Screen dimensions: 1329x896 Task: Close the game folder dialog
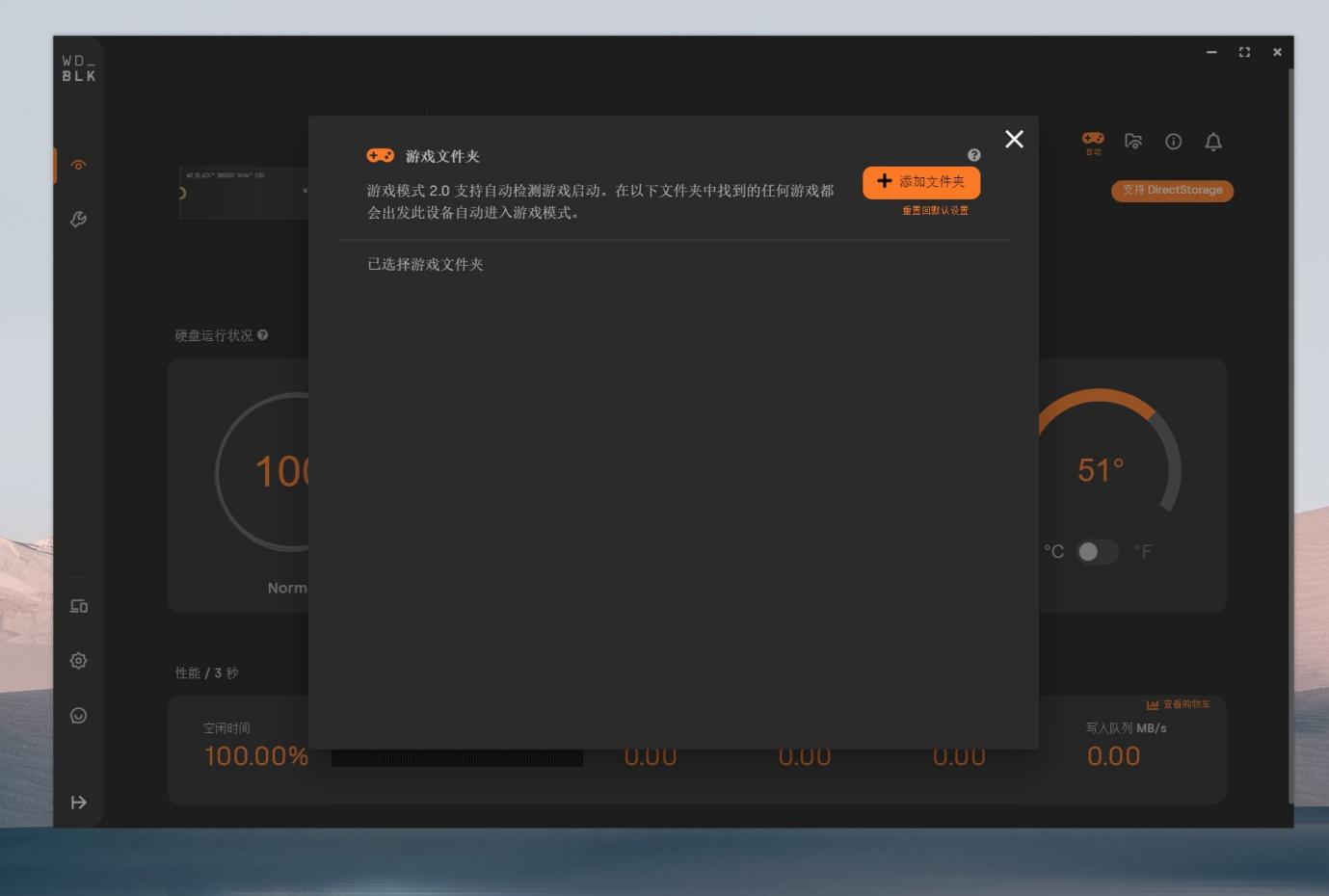[1014, 140]
